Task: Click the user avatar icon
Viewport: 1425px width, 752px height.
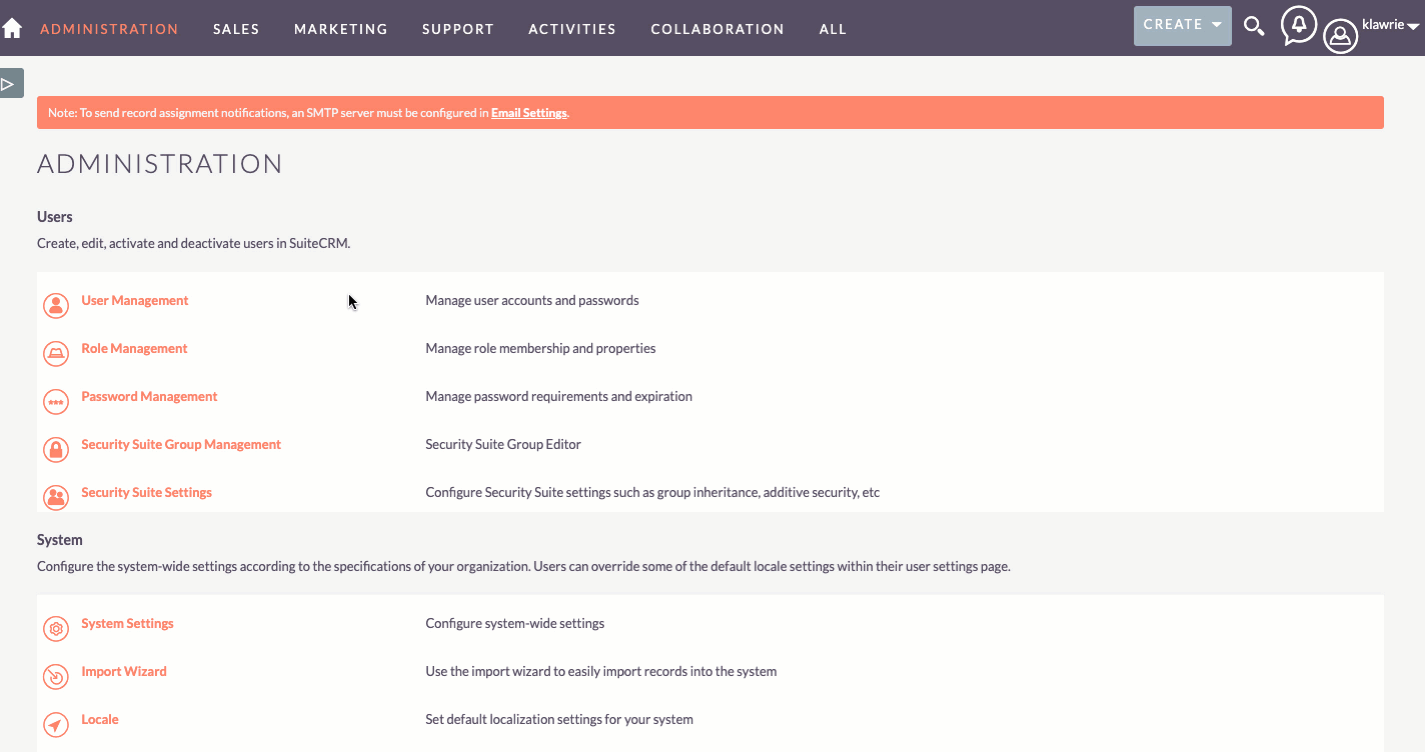Action: coord(1340,37)
